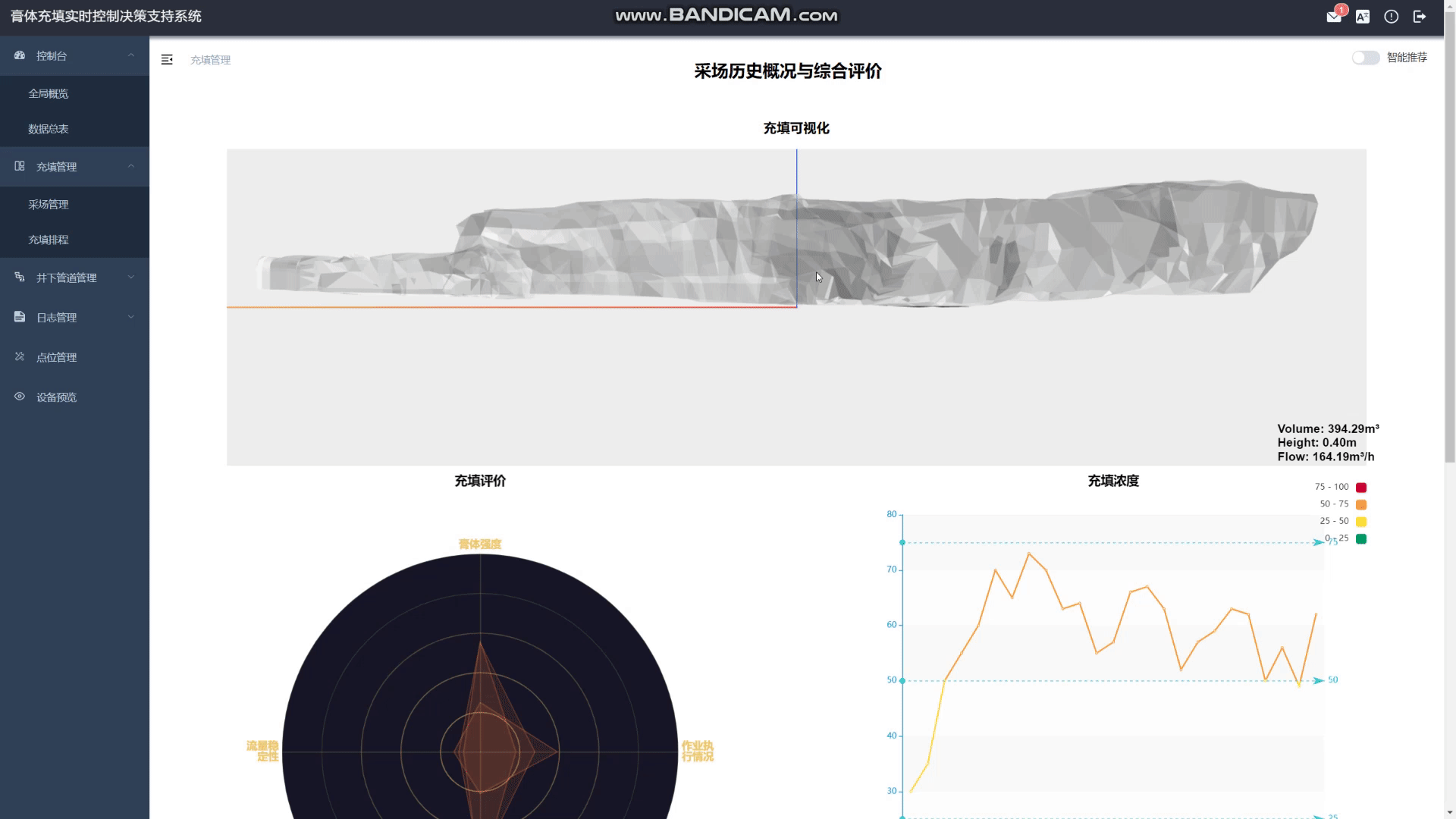Click the logout icon
The image size is (1456, 819).
point(1420,17)
